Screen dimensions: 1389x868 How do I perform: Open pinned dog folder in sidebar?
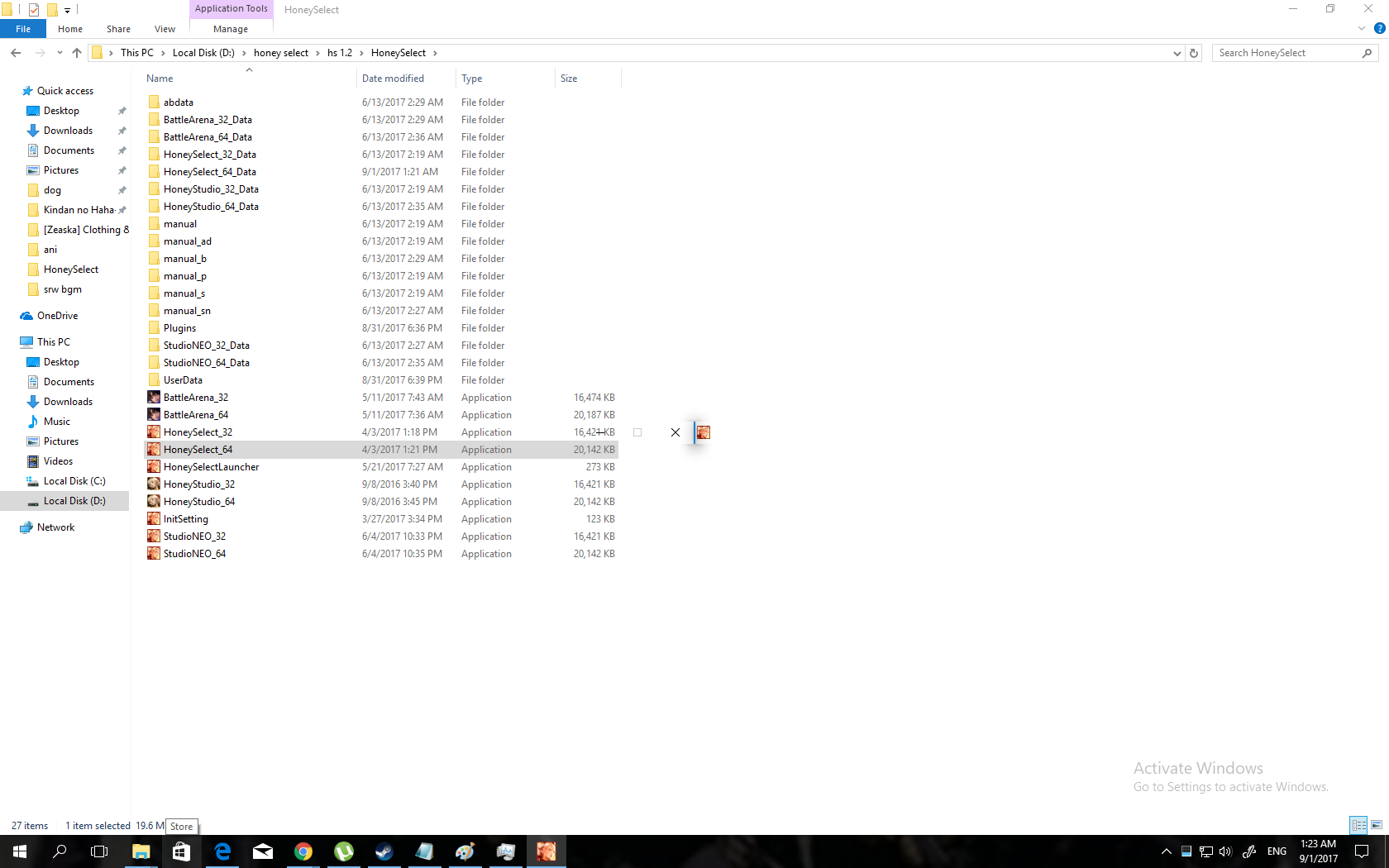pyautogui.click(x=52, y=190)
